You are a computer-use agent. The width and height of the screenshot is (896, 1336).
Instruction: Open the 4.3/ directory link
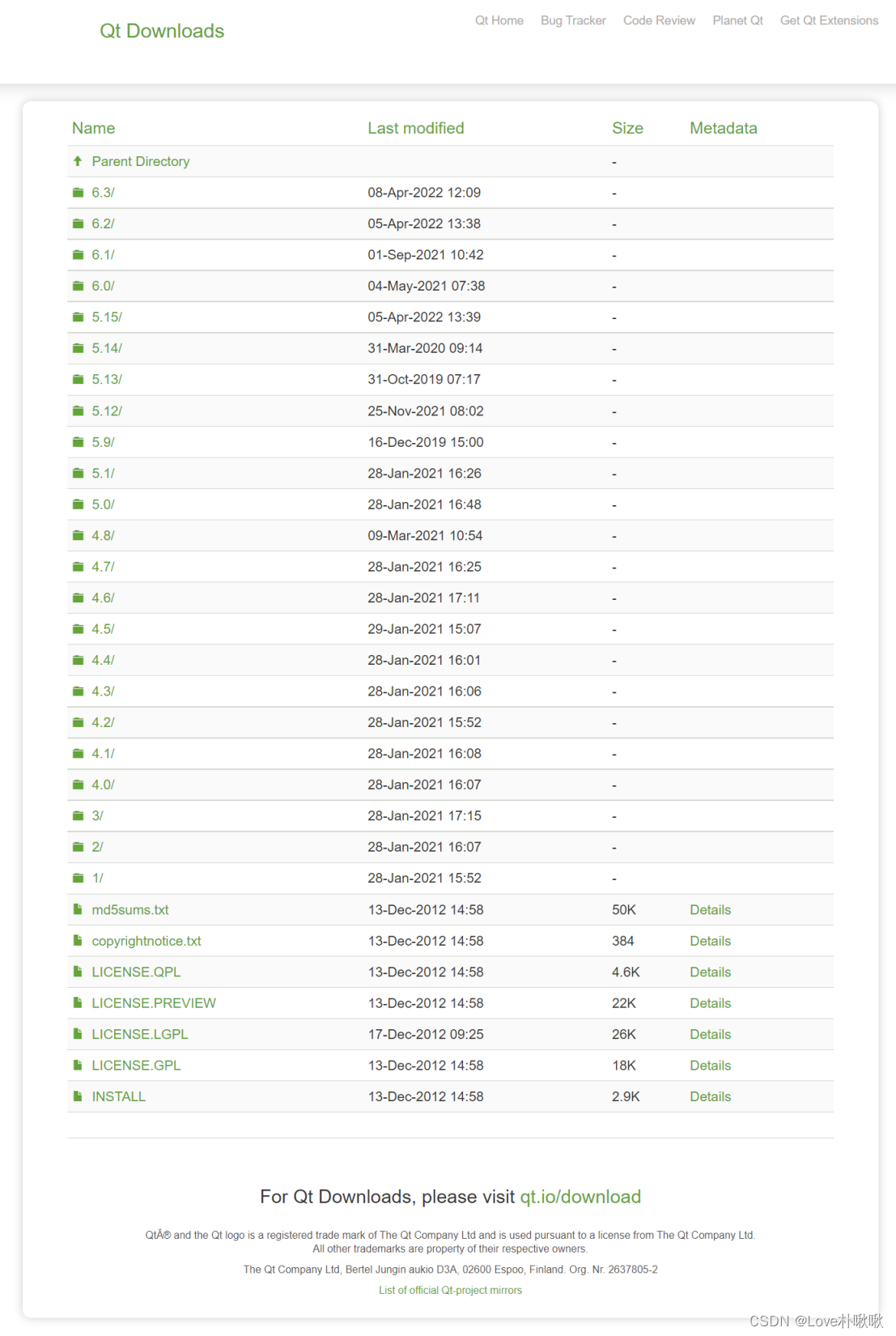pyautogui.click(x=103, y=691)
